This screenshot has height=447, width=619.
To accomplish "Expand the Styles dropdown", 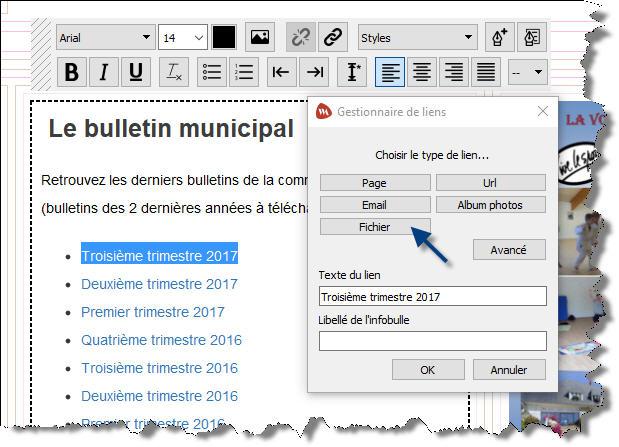I will [x=417, y=38].
